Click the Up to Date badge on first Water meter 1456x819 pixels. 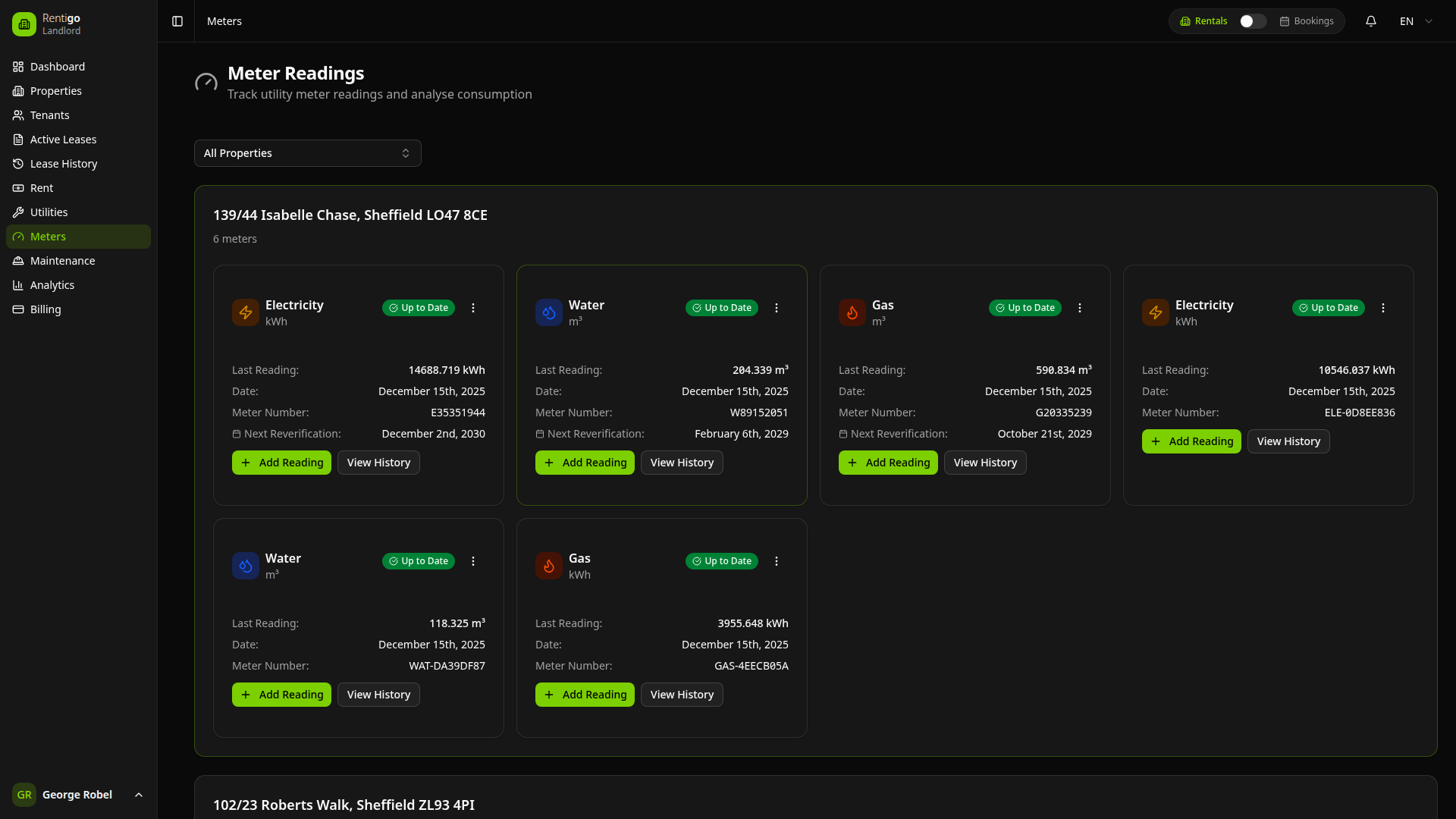click(722, 308)
